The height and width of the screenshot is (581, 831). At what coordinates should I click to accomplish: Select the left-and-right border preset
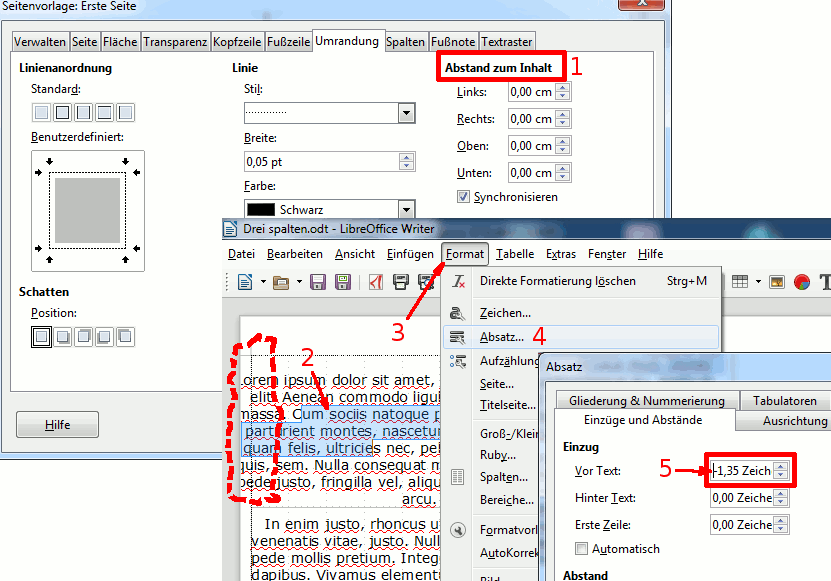coord(83,112)
